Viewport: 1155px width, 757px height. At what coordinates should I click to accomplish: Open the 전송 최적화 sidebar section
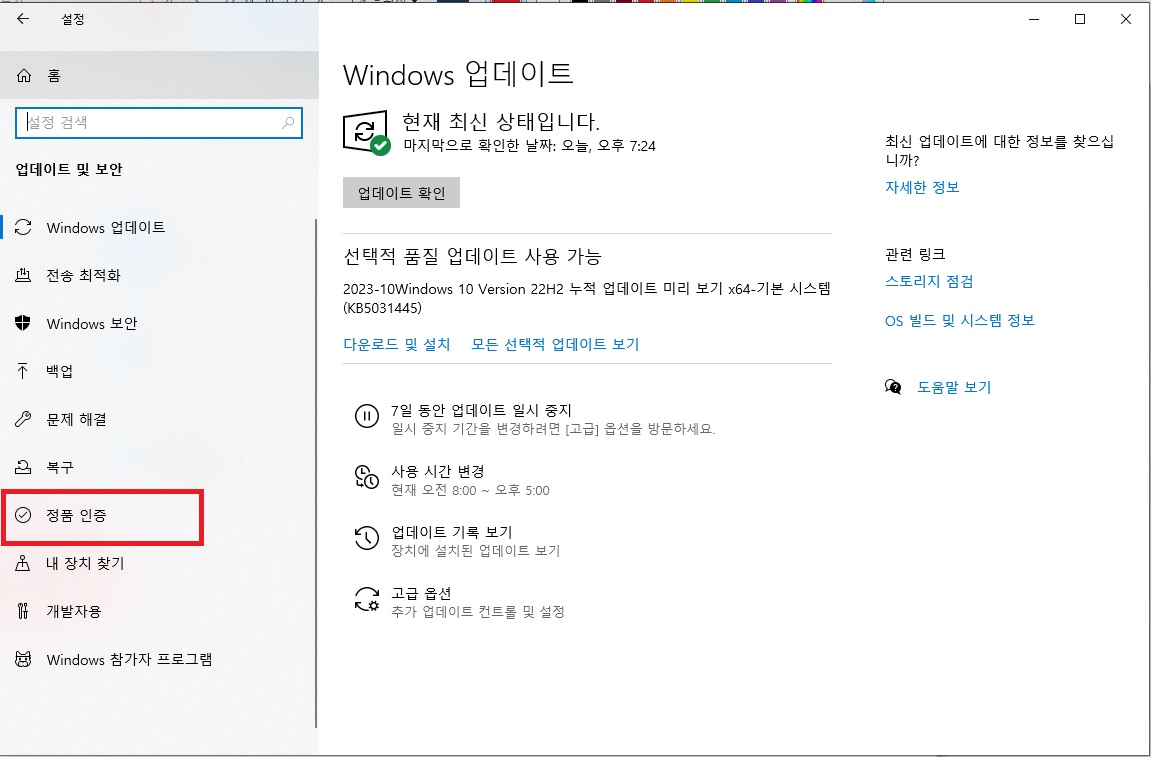[158, 275]
